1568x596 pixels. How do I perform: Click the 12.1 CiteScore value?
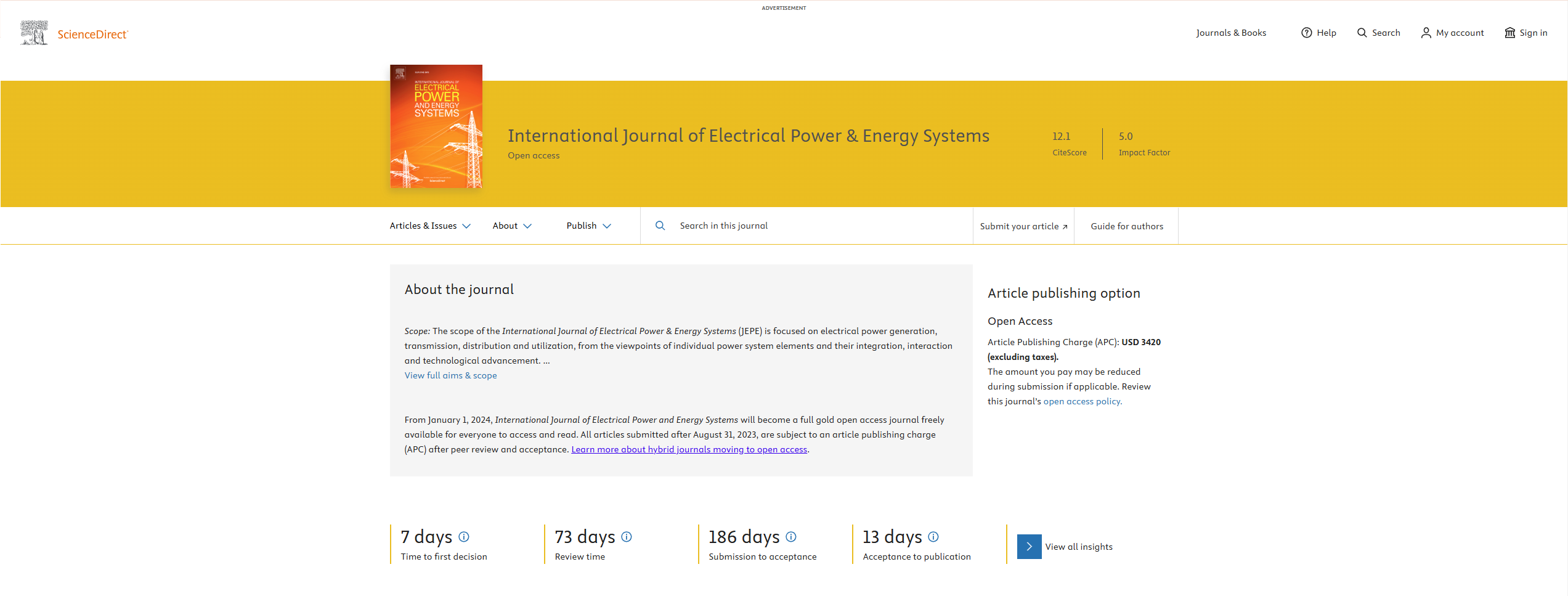click(x=1061, y=136)
